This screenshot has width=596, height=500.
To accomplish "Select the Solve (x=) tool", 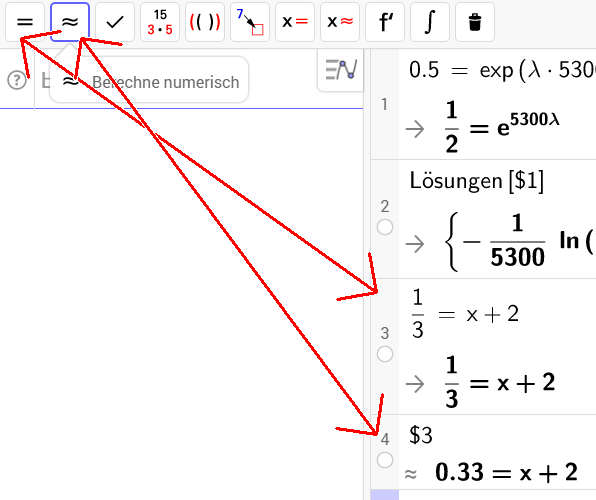I will pyautogui.click(x=295, y=22).
